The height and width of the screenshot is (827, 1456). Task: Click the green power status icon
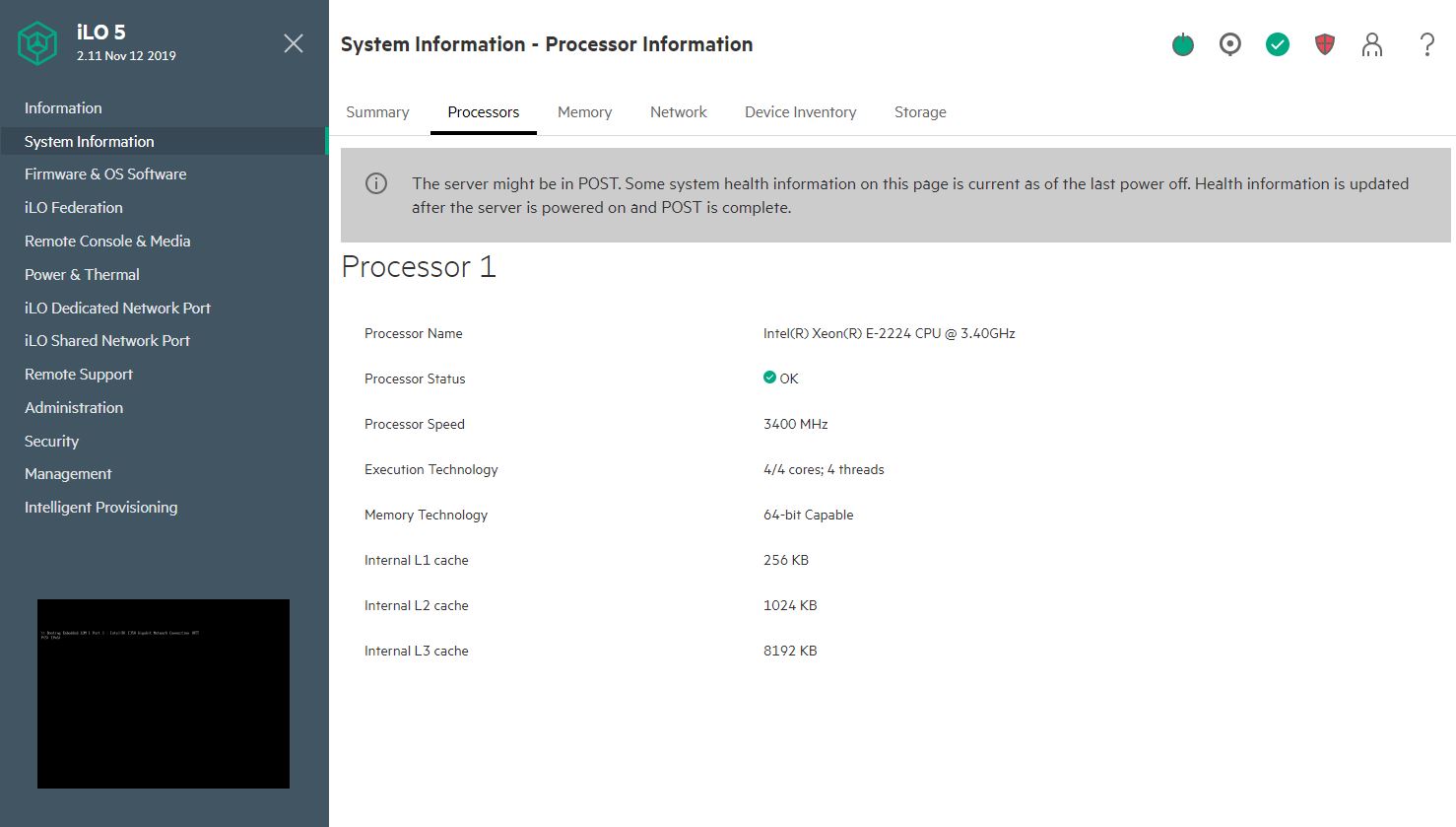(1183, 44)
